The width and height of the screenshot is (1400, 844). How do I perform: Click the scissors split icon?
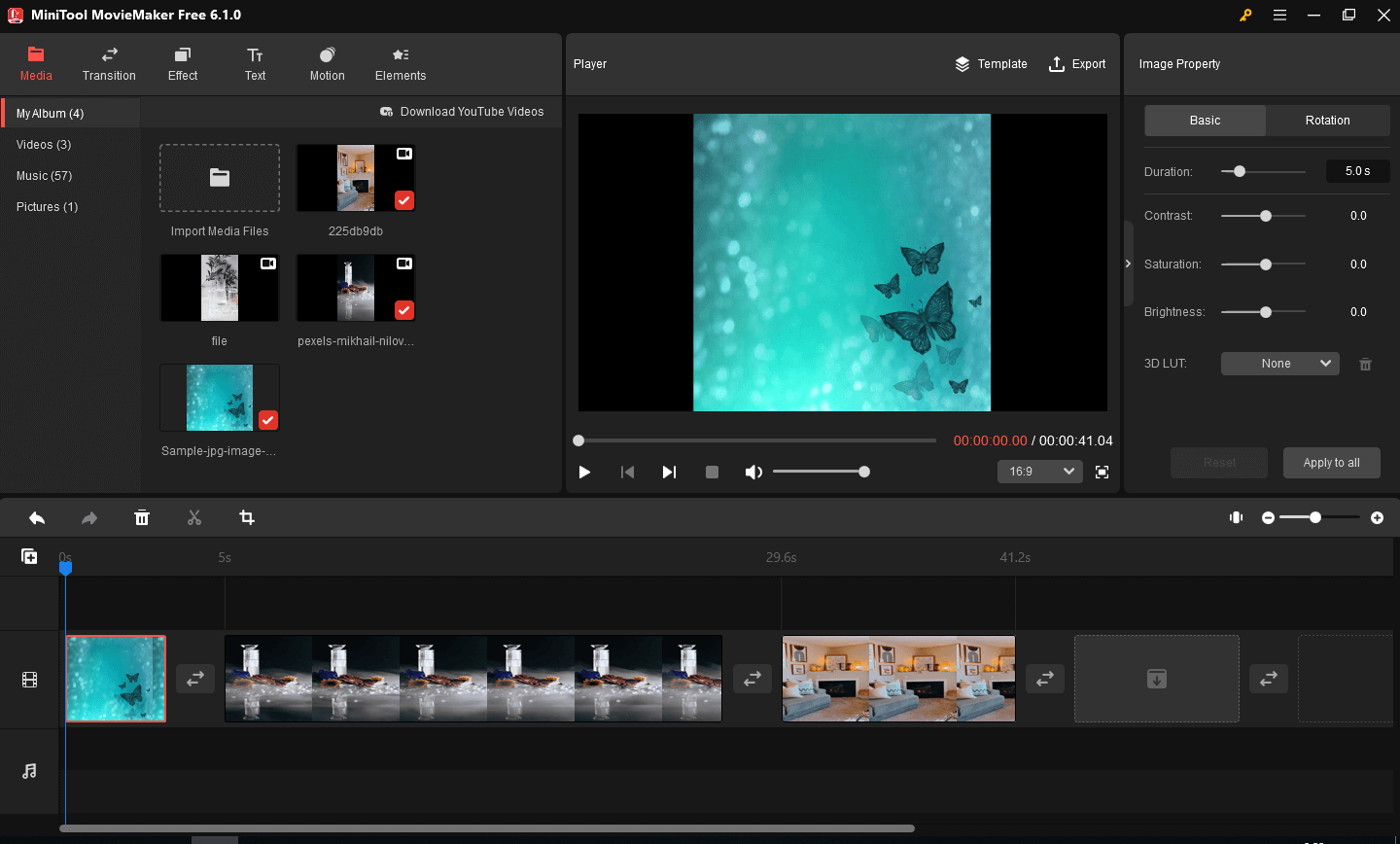click(194, 517)
